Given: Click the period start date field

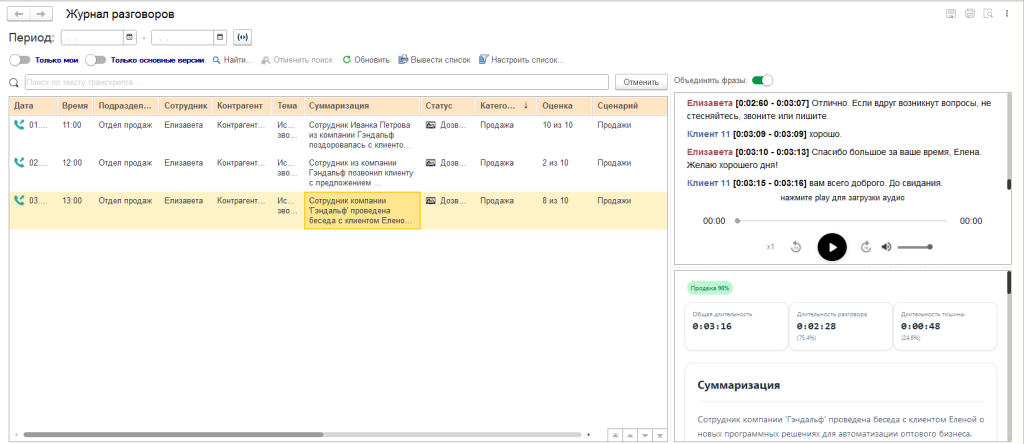Looking at the screenshot, I should pyautogui.click(x=92, y=37).
